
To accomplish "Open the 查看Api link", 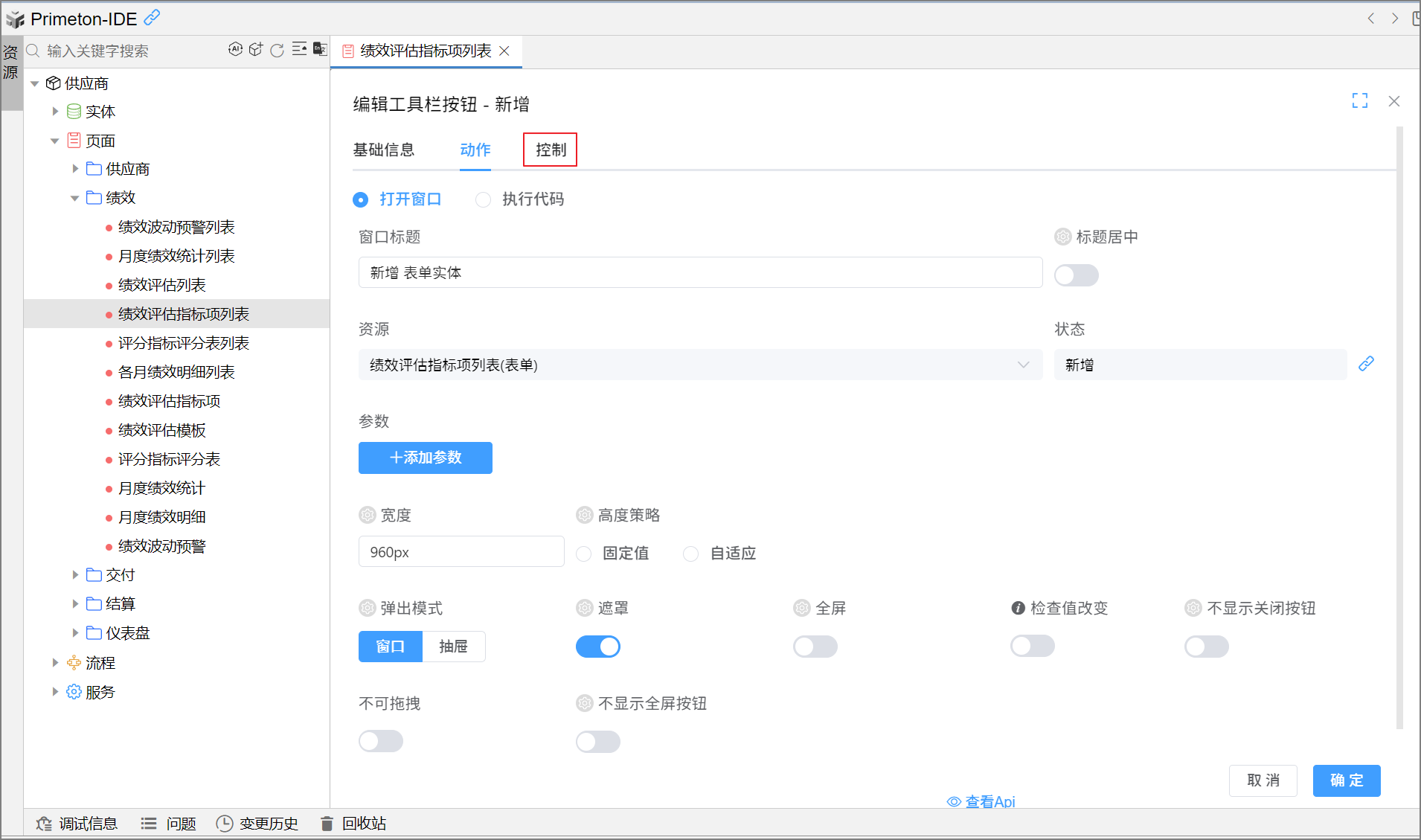I will coord(981,801).
